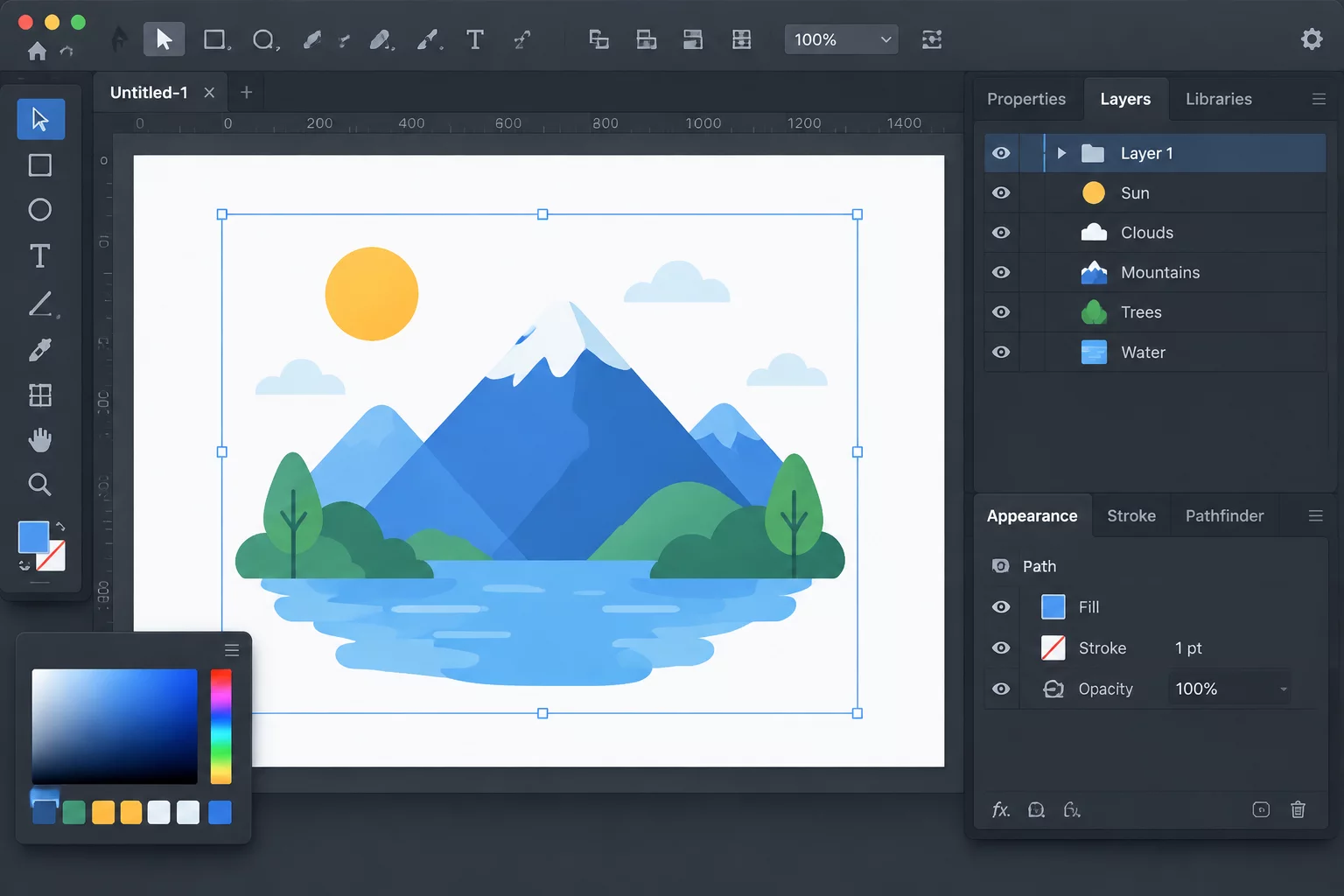
Task: Select the Rectangle tool in left toolbox
Action: click(x=40, y=165)
